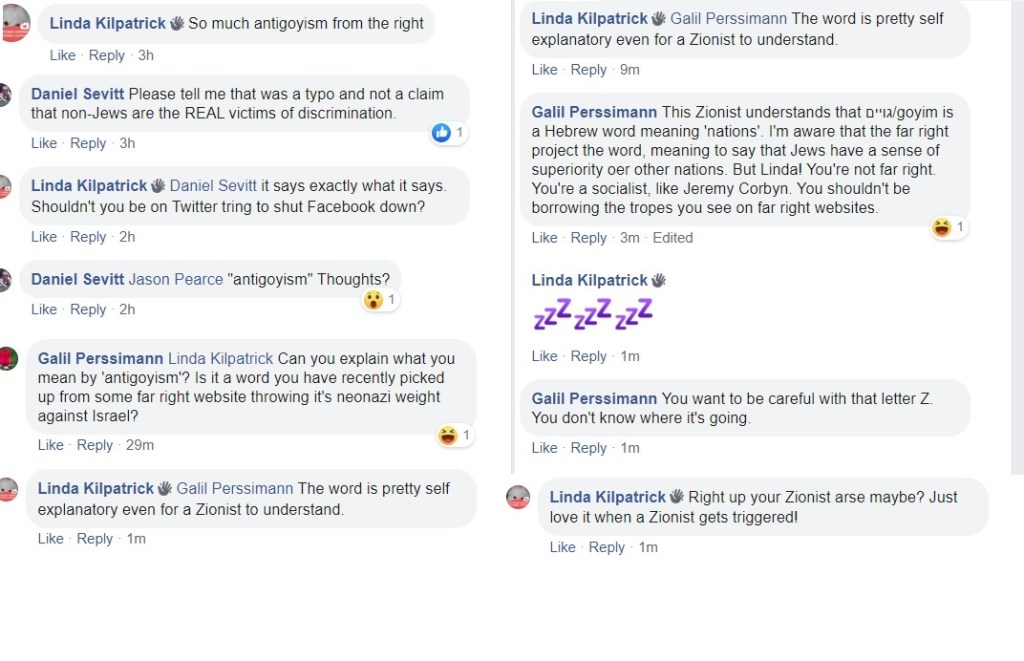Reply to Daniel Sevitt's "Please tell me" comment
Viewport: 1024px width, 661px height.
tap(88, 143)
